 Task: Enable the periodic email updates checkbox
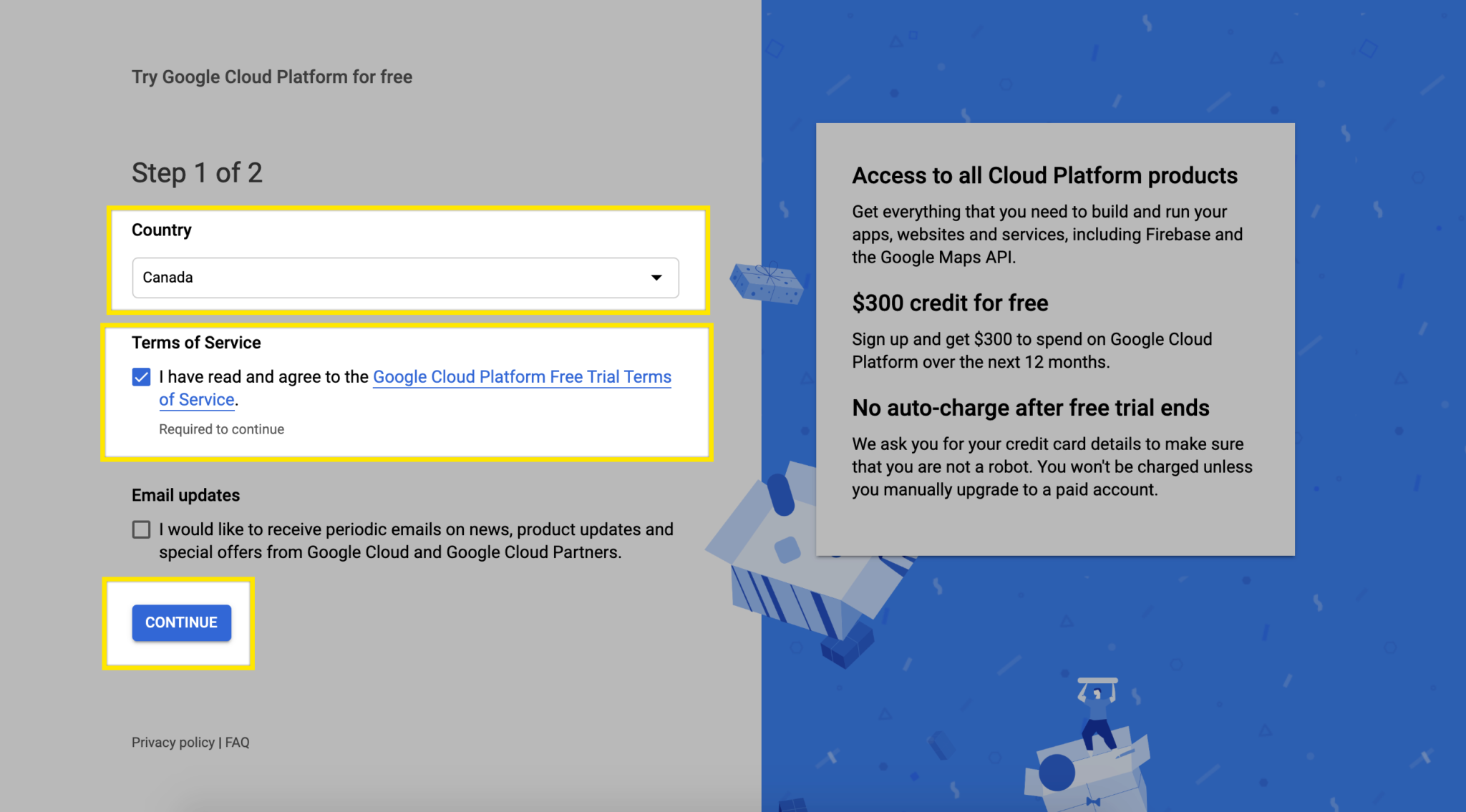coord(141,529)
